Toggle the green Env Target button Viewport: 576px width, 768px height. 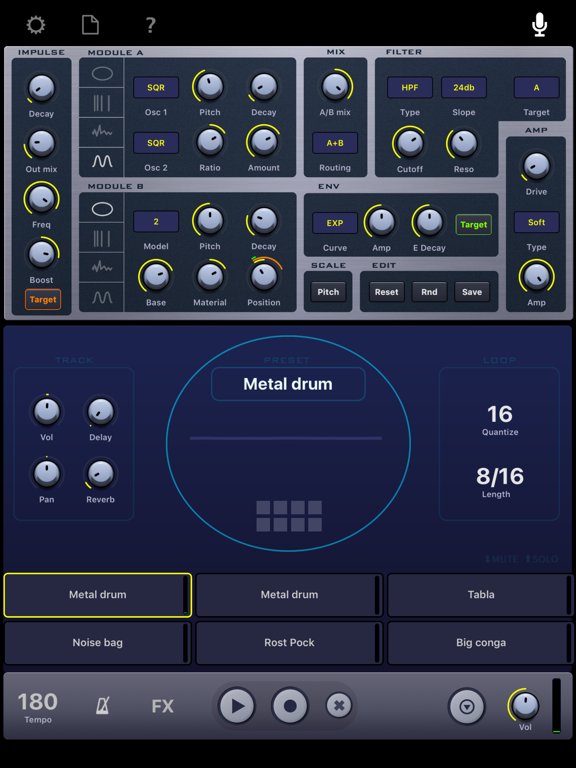474,224
